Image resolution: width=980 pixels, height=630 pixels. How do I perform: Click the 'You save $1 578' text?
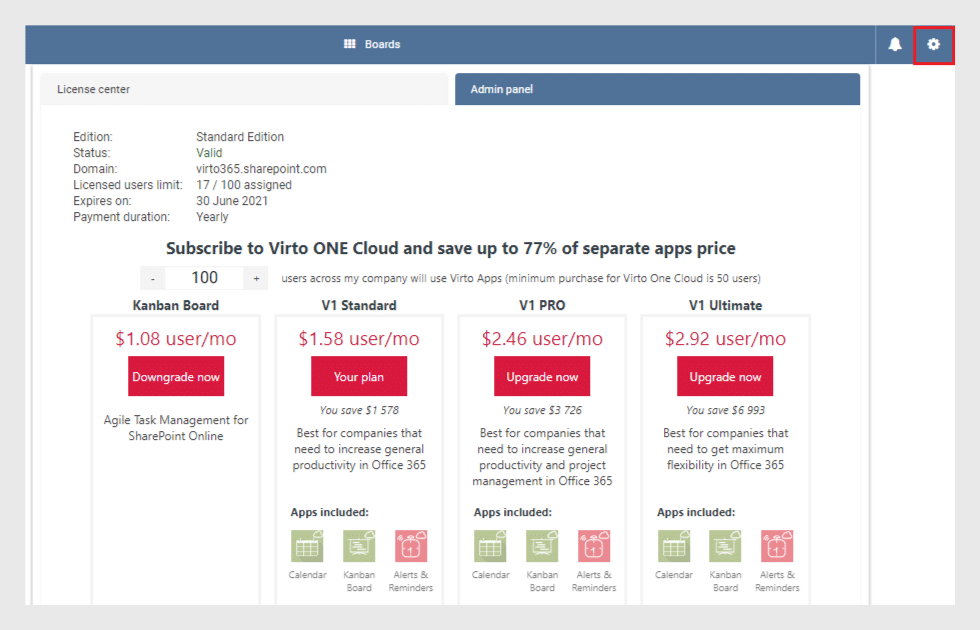[x=359, y=410]
